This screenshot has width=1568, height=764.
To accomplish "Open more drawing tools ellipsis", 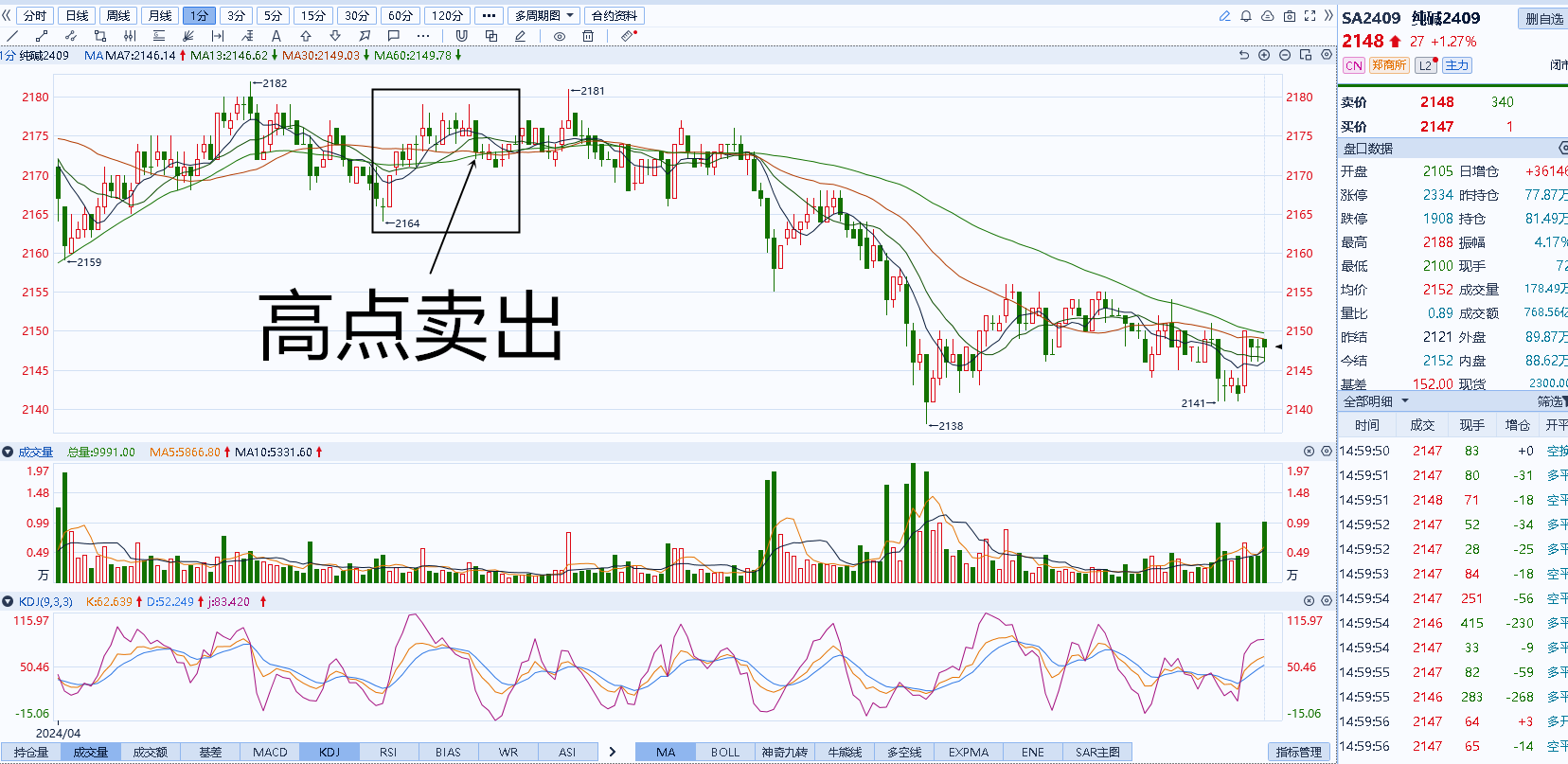I will click(x=423, y=36).
